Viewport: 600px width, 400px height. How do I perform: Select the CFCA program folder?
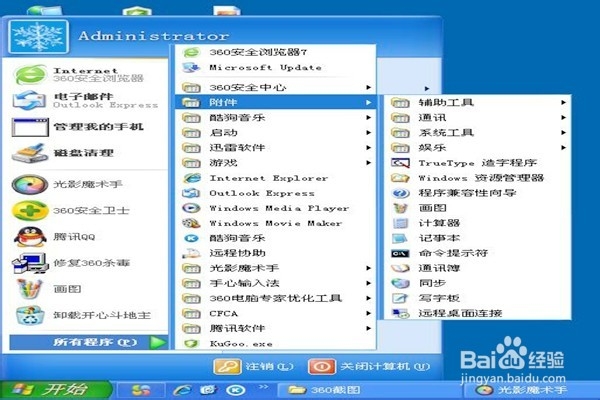pyautogui.click(x=276, y=313)
